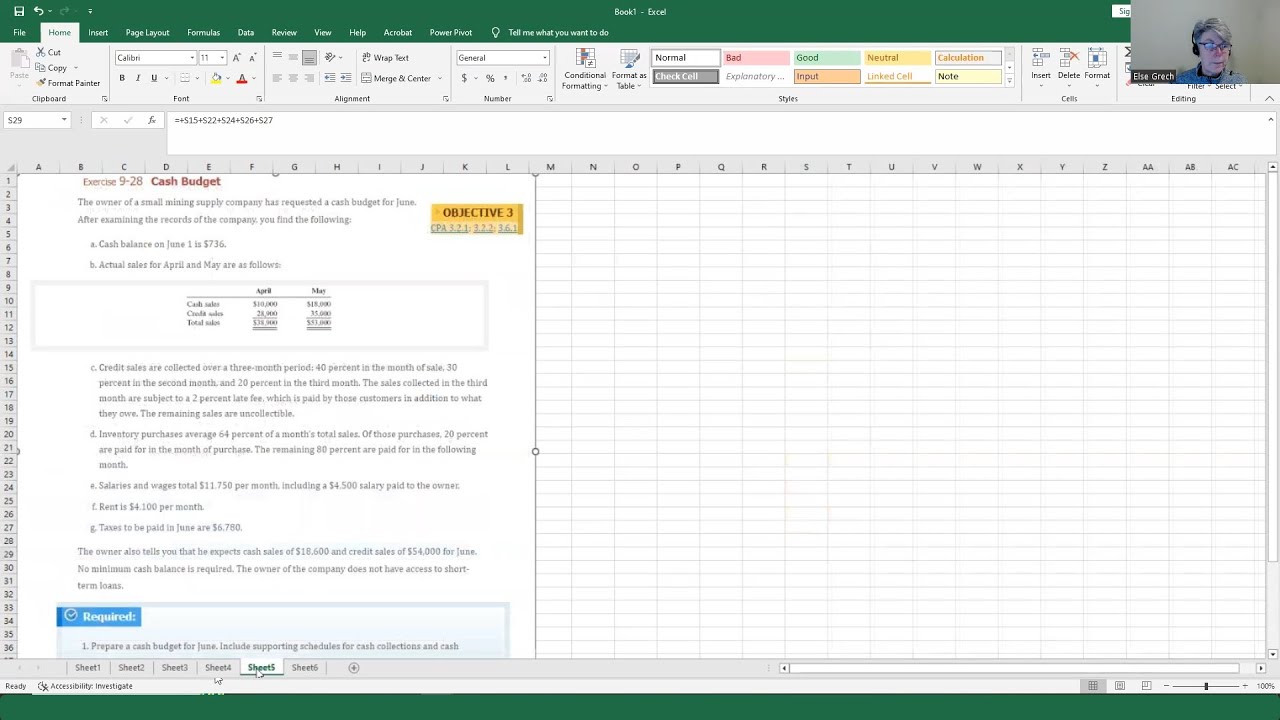Viewport: 1280px width, 720px height.
Task: Expand the formula bar
Action: [1270, 120]
